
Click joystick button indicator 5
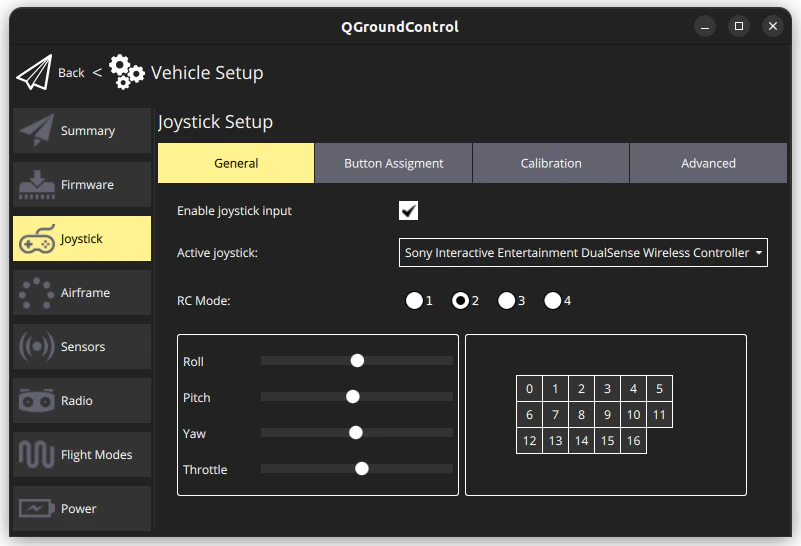click(x=659, y=389)
